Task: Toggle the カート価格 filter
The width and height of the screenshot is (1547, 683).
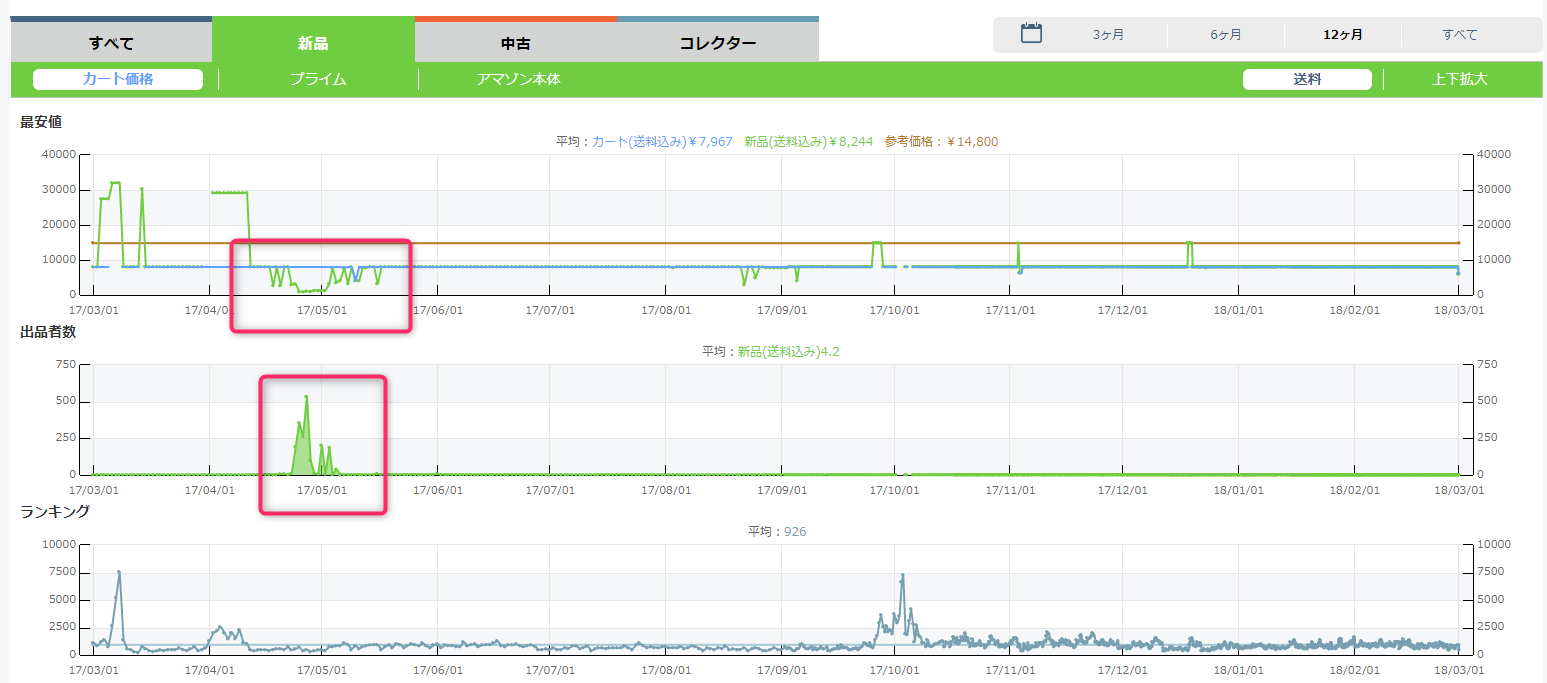Action: [x=118, y=79]
